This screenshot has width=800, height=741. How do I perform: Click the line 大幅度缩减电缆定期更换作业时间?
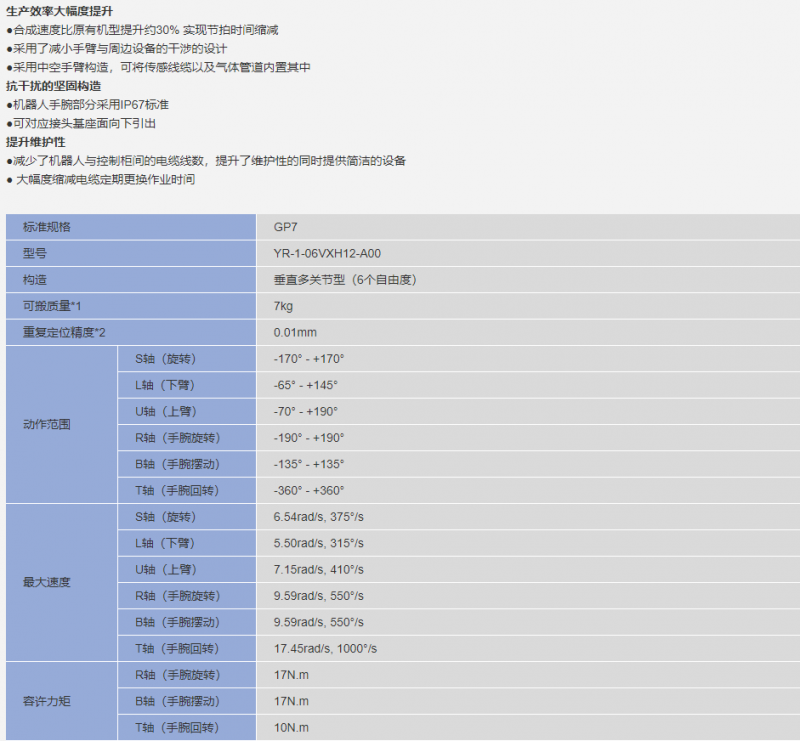tap(101, 180)
